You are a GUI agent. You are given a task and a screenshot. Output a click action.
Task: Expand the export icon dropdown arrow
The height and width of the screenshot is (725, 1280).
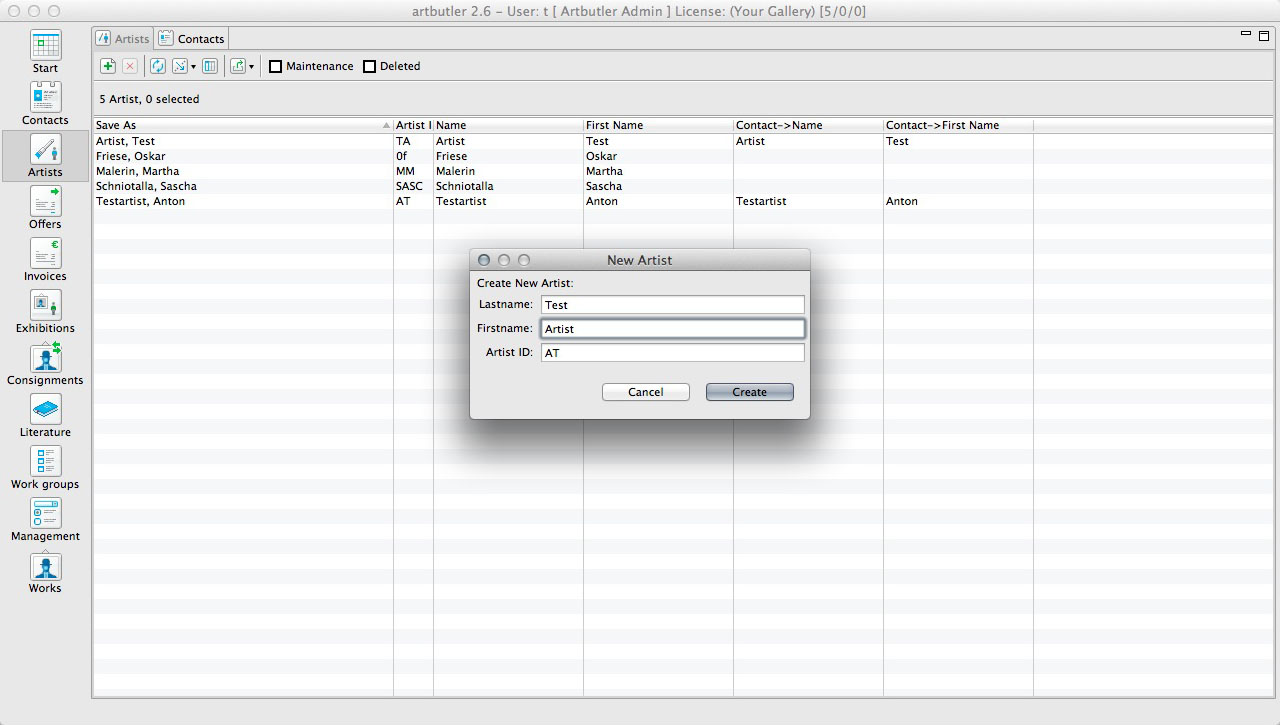tap(251, 67)
